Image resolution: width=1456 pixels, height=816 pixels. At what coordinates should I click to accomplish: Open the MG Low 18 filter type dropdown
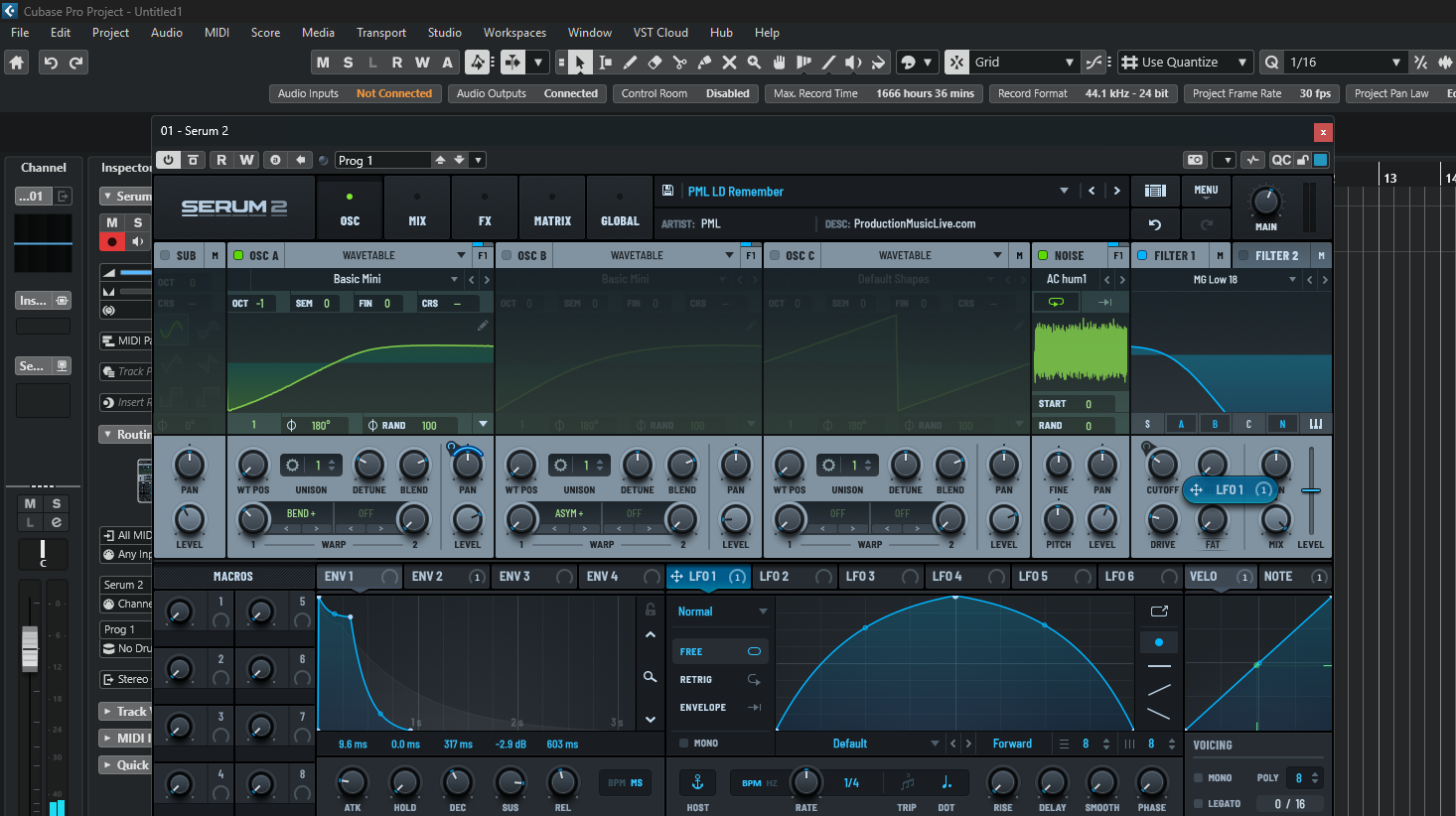(x=1292, y=280)
